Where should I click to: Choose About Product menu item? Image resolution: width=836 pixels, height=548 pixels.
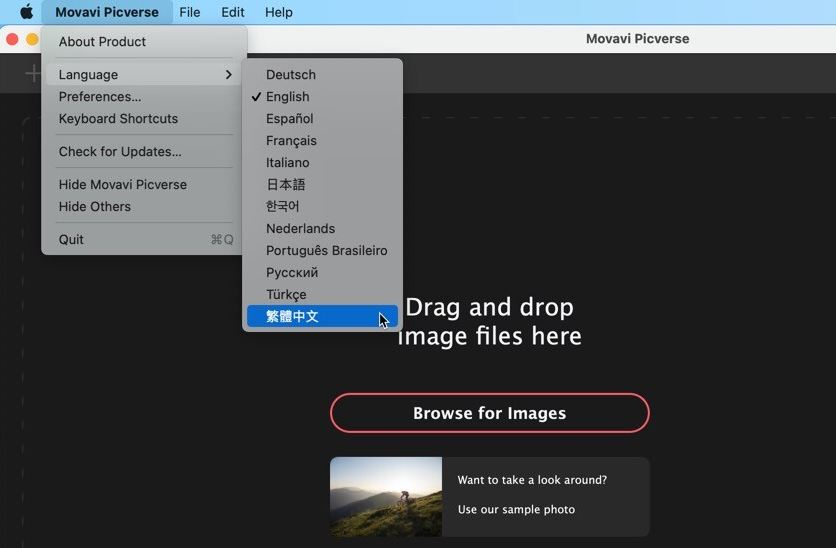click(x=144, y=42)
